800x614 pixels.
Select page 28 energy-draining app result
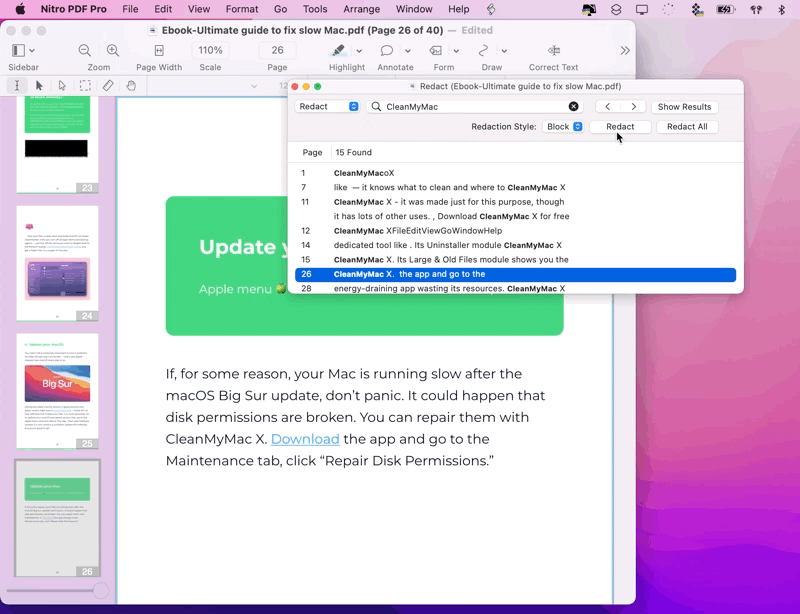515,288
